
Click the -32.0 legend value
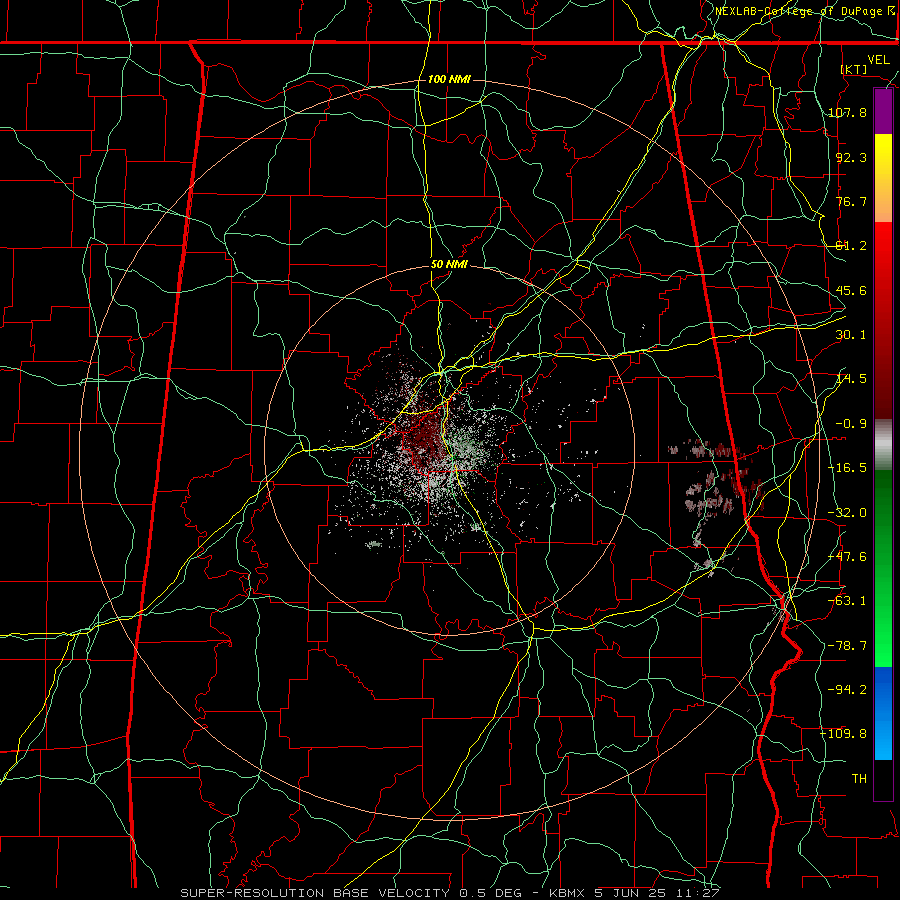(847, 513)
